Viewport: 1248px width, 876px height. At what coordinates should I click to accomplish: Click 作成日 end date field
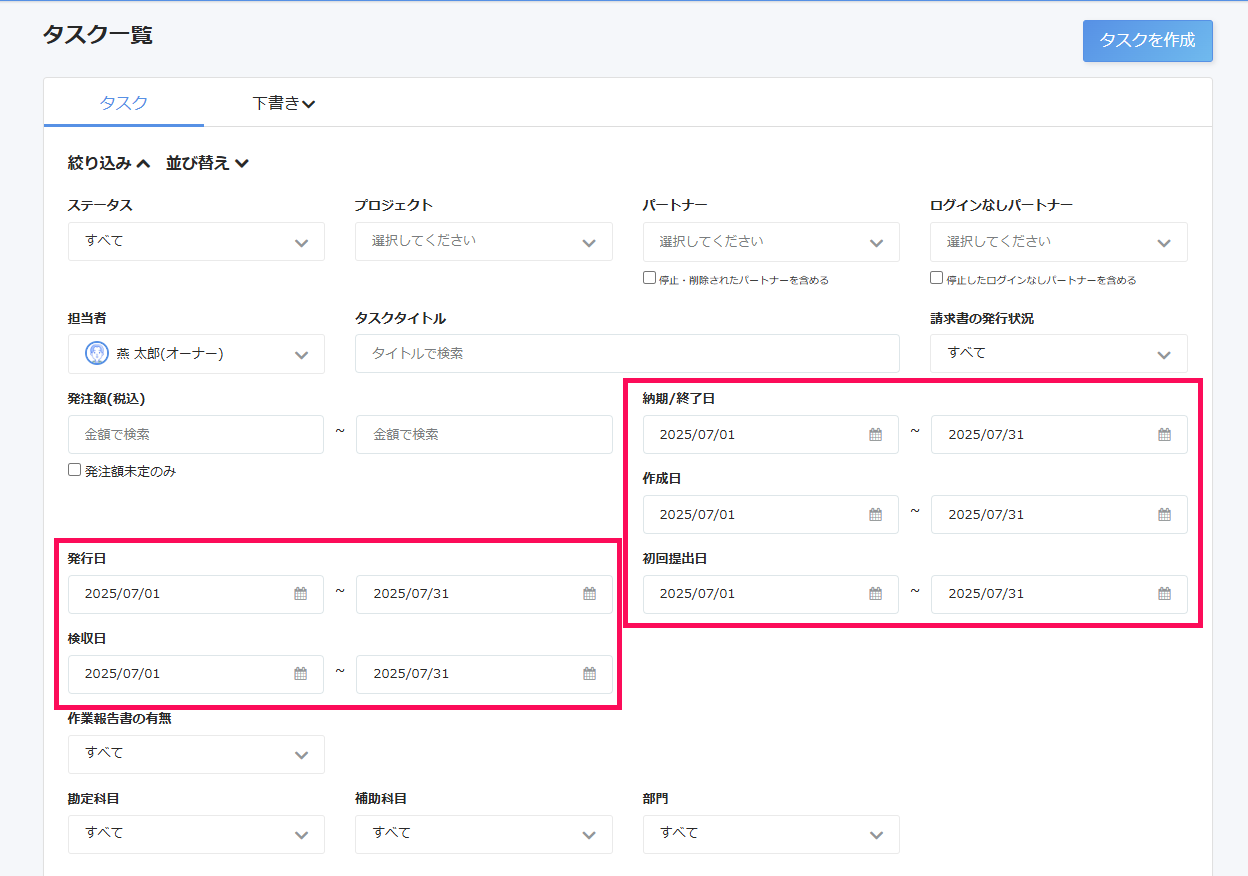click(1059, 515)
